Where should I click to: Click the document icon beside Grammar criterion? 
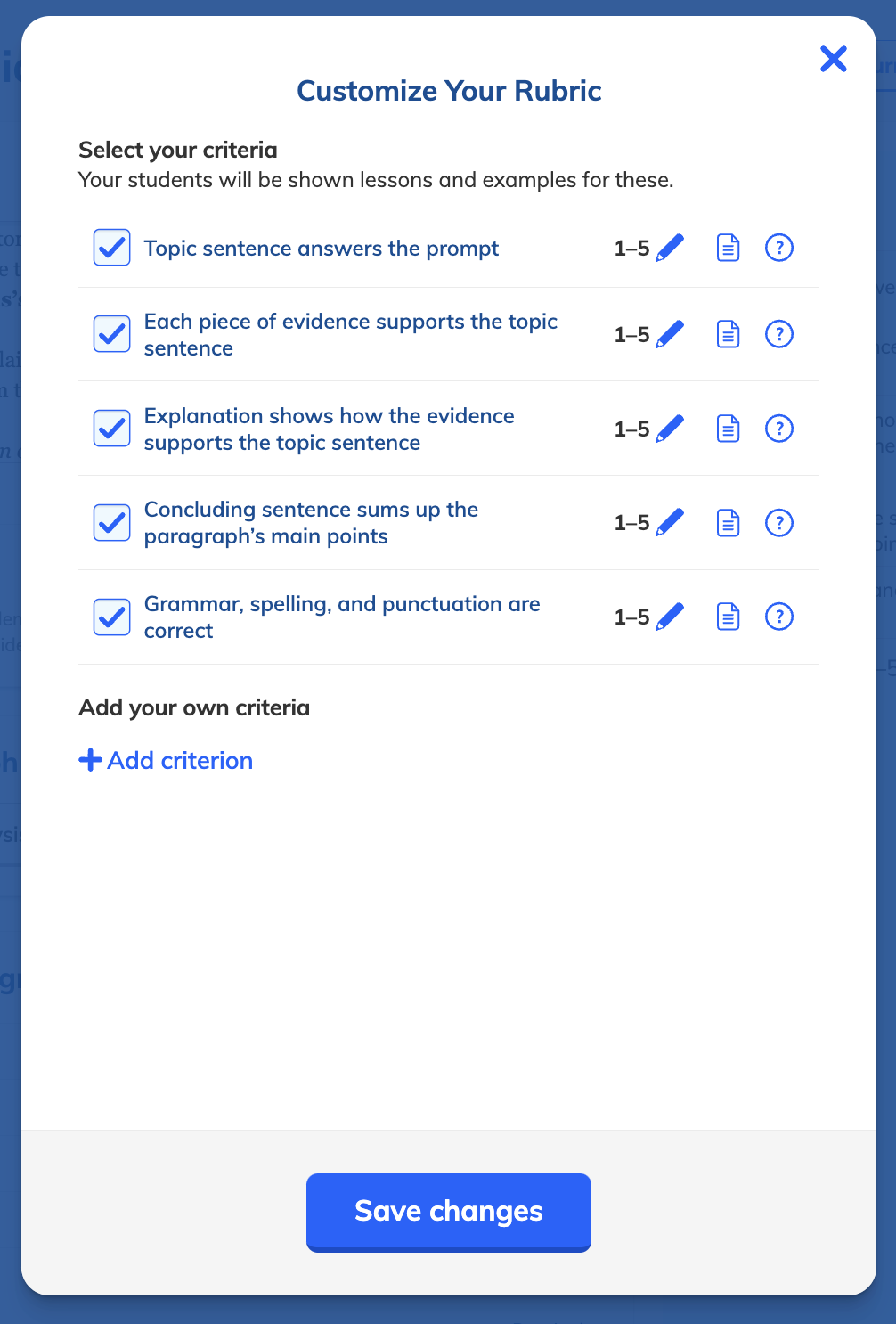coord(728,616)
